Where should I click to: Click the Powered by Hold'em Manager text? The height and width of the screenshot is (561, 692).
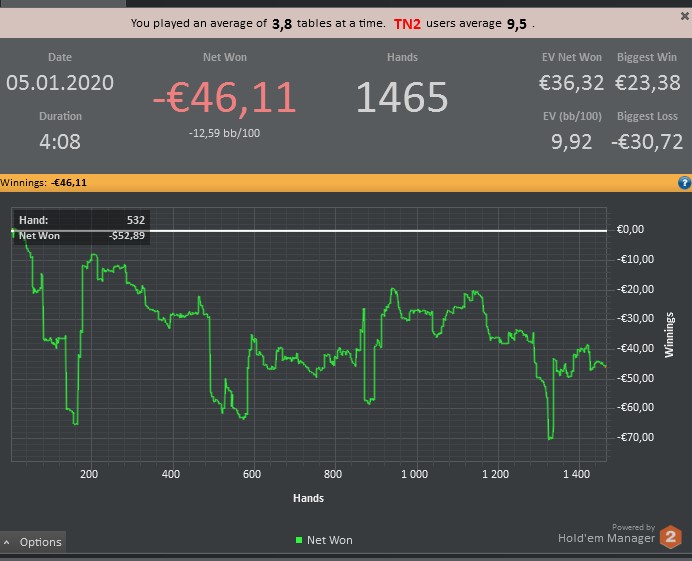tap(607, 534)
